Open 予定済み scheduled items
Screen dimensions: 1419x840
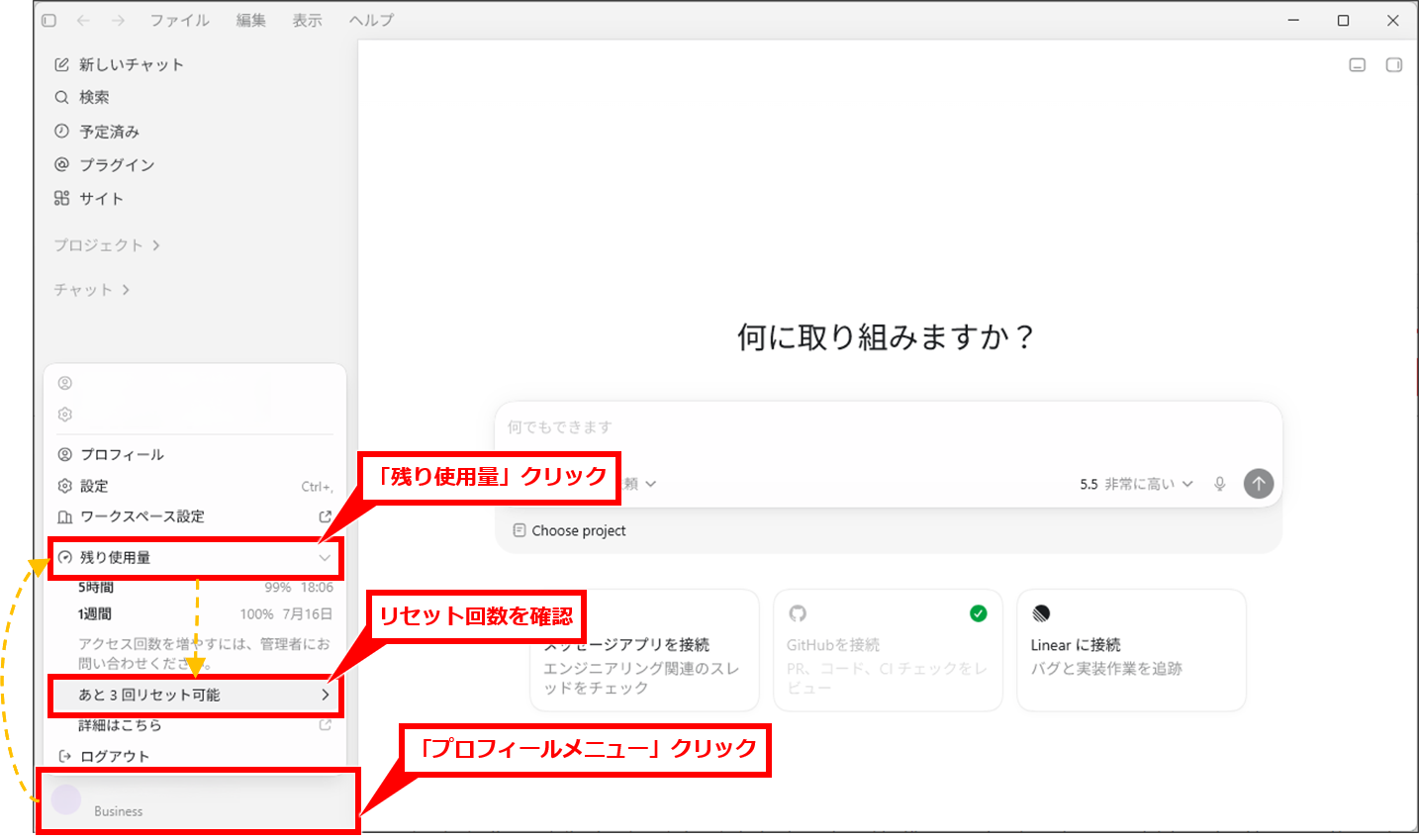(x=97, y=131)
